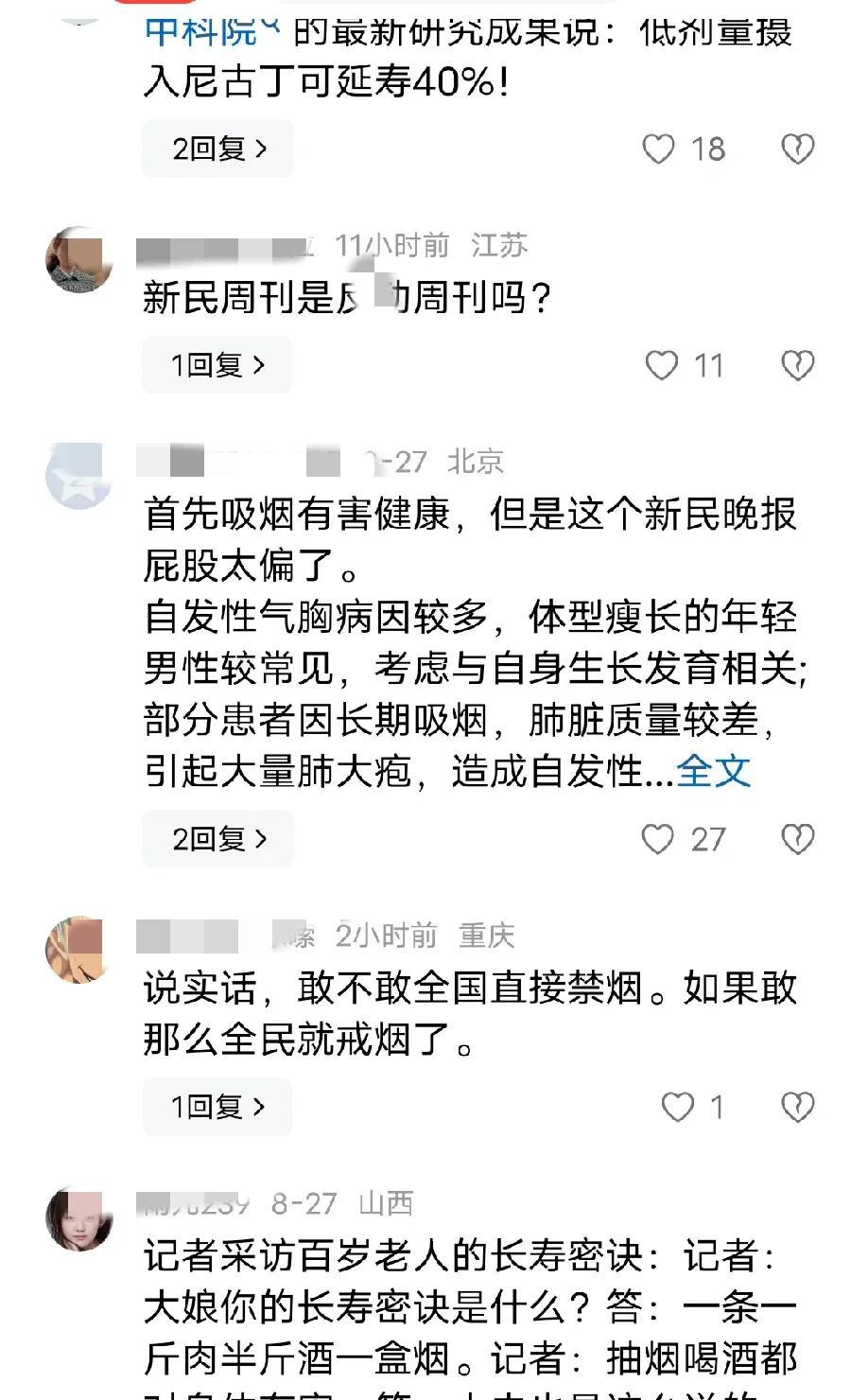Viewport: 868px width, 1400px height.
Task: Like the Jiangsu 新民周刊 comment
Action: pos(662,366)
